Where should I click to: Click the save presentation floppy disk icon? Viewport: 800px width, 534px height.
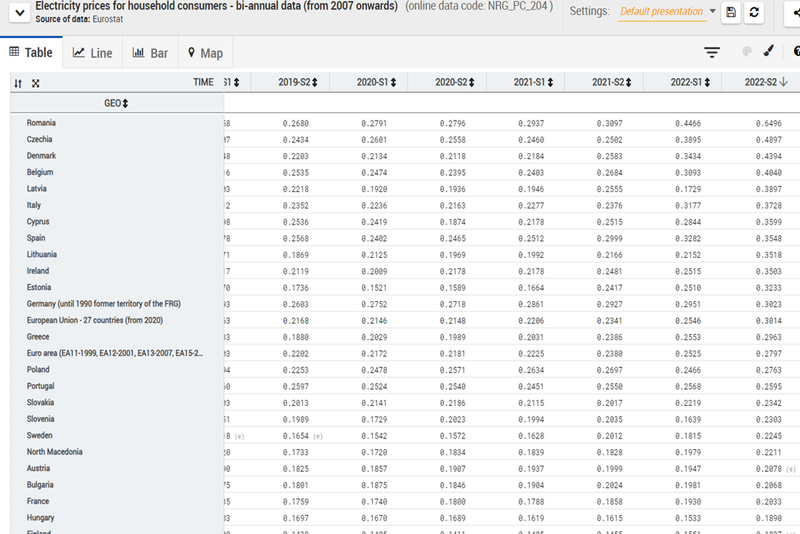coord(731,12)
